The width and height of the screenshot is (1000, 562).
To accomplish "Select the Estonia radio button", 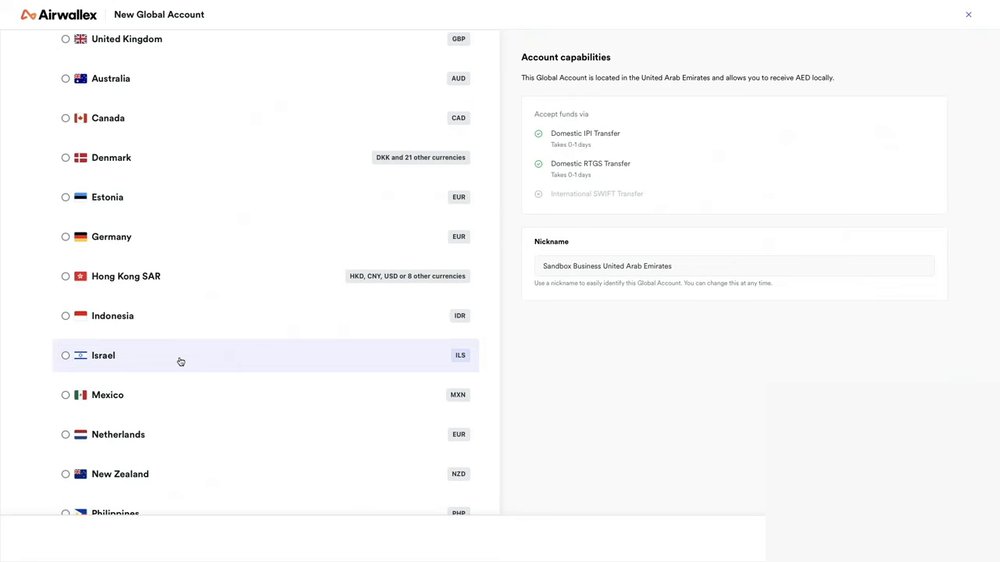I will pos(66,197).
